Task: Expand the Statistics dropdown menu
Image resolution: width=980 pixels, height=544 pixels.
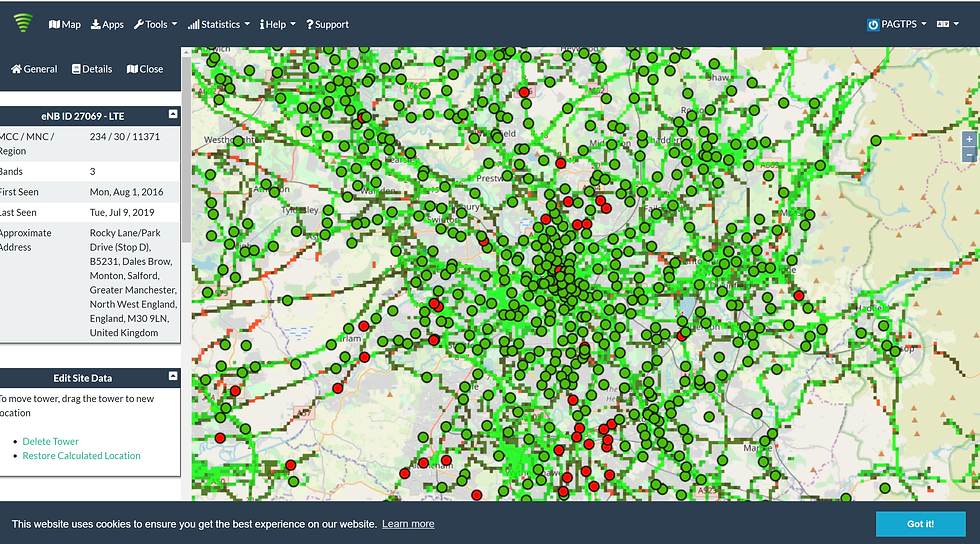Action: pos(219,24)
